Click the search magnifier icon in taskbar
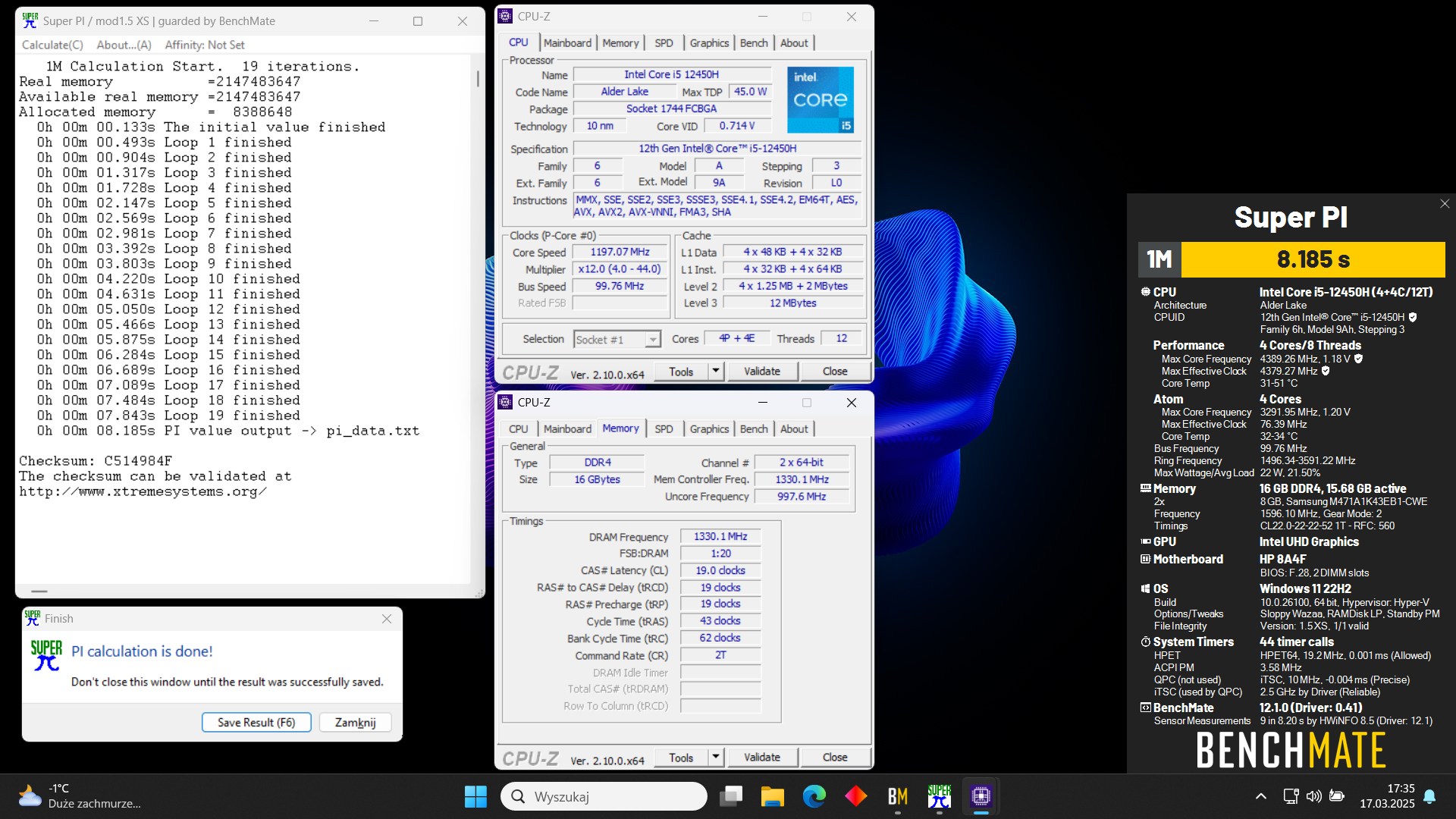This screenshot has height=819, width=1456. (518, 796)
